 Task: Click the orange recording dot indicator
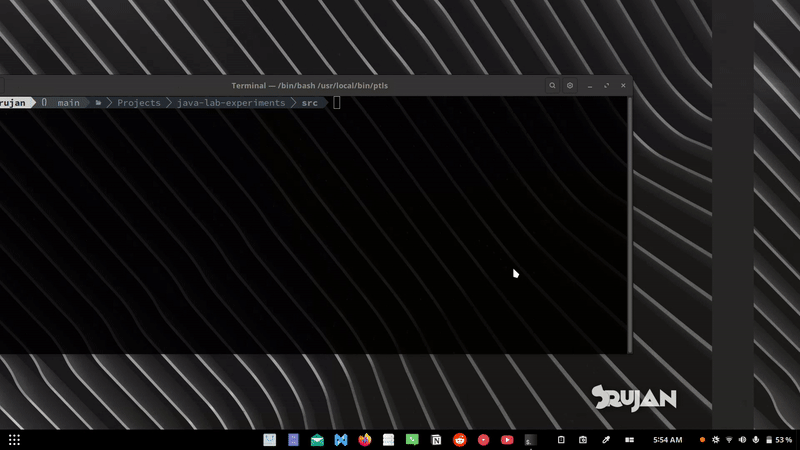pos(702,440)
